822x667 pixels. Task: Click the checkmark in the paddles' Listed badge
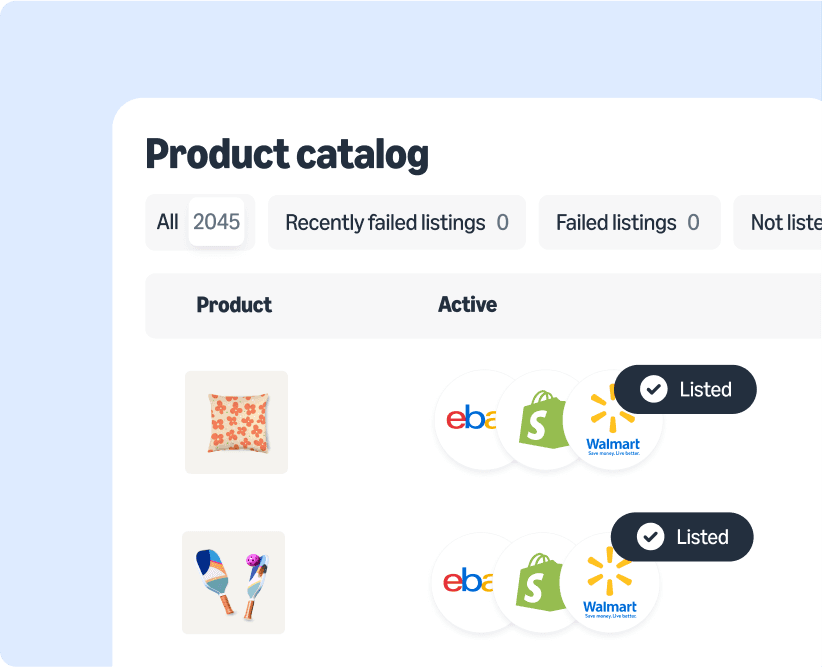(x=650, y=537)
